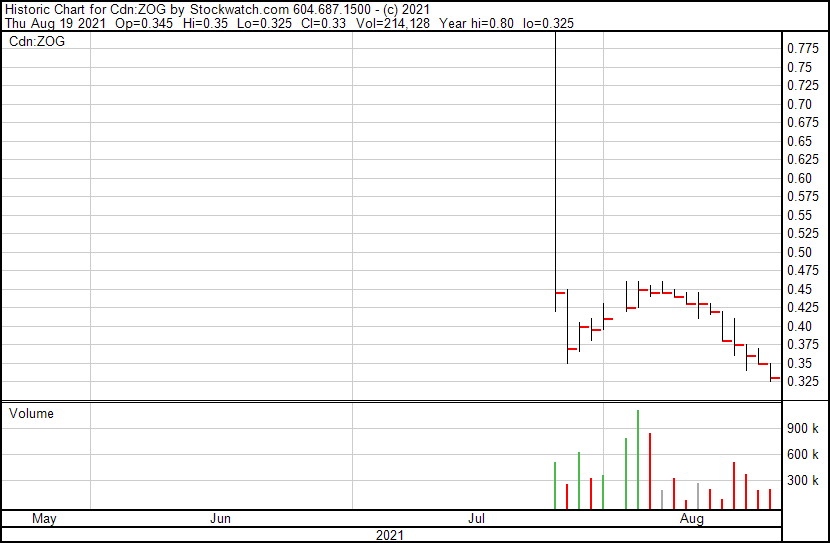Image resolution: width=830 pixels, height=543 pixels.
Task: Click the 'Lo=0.325' low value
Action: pos(264,23)
